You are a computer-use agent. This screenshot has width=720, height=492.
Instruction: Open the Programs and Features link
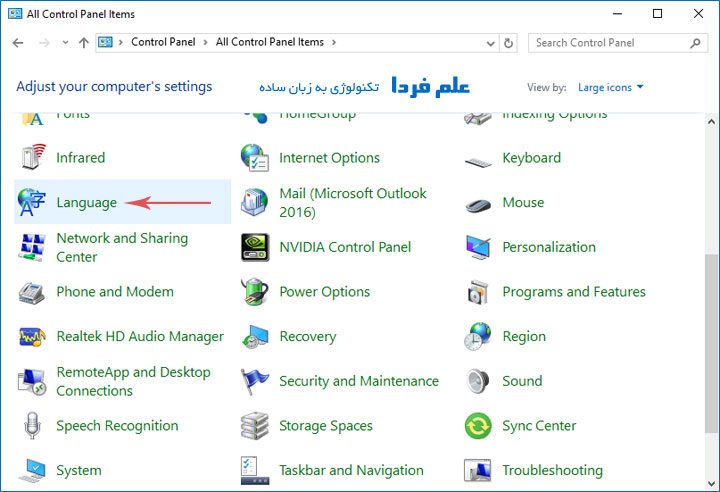[x=573, y=292]
